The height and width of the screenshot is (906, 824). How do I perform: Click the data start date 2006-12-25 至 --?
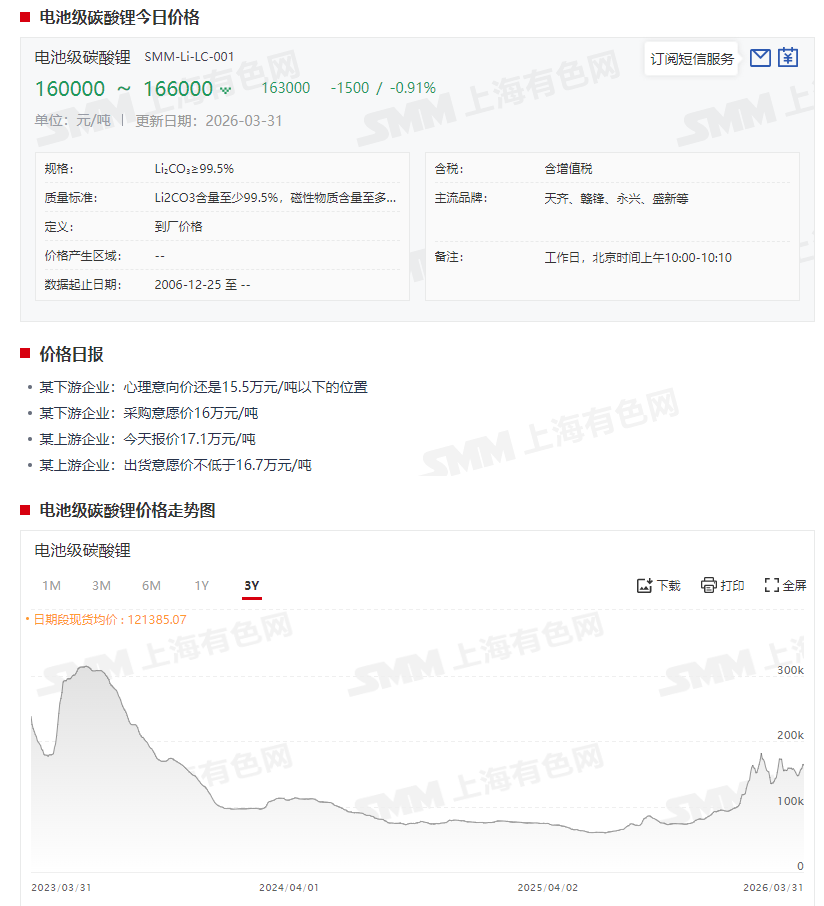202,284
